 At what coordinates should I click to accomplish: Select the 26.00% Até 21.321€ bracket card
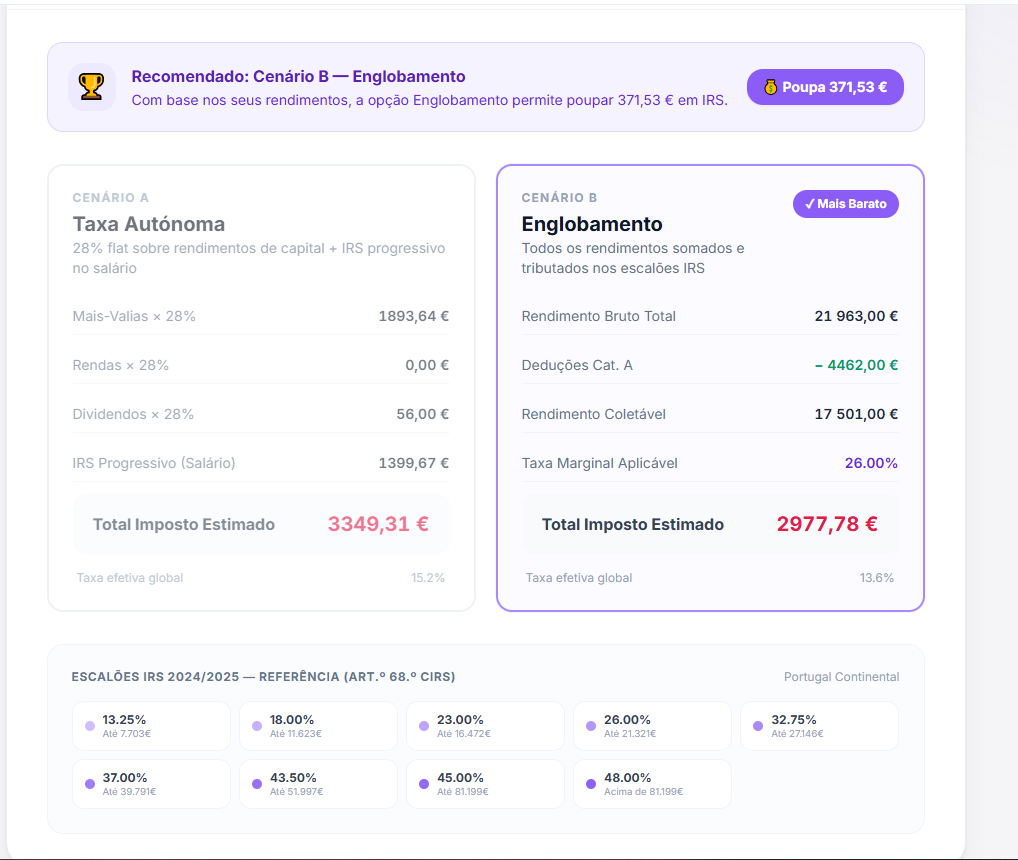click(x=652, y=726)
